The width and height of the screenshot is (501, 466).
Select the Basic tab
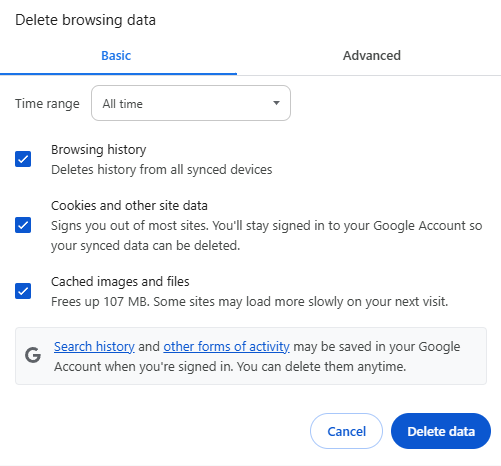point(116,56)
